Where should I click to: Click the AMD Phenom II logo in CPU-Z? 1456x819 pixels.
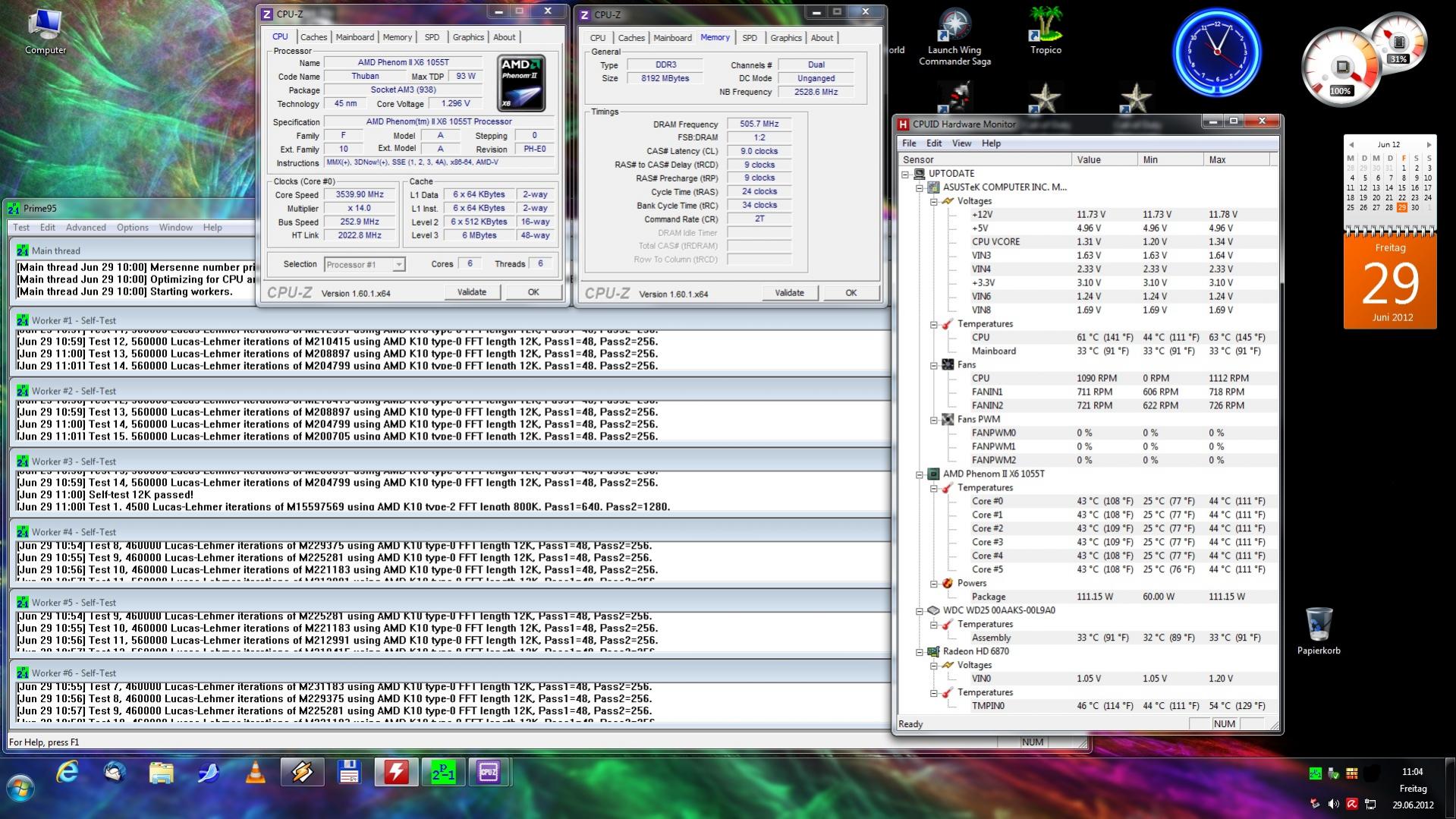point(521,83)
